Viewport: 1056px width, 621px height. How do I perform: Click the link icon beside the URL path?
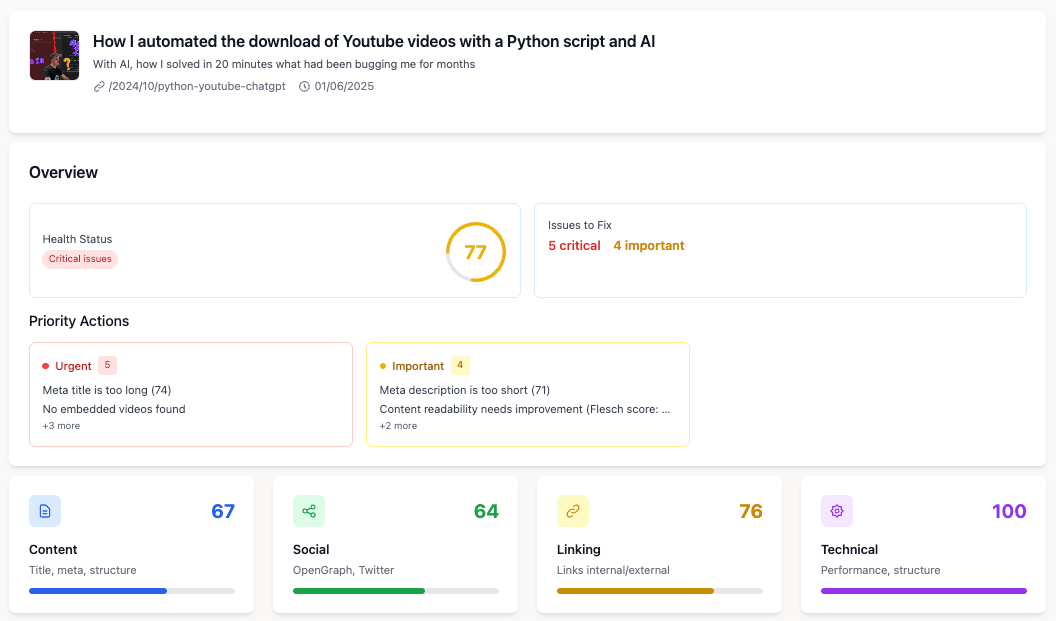99,87
